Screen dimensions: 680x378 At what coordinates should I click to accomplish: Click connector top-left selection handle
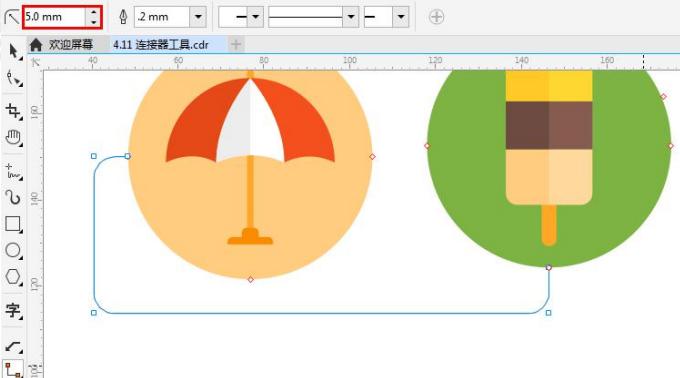pos(94,156)
